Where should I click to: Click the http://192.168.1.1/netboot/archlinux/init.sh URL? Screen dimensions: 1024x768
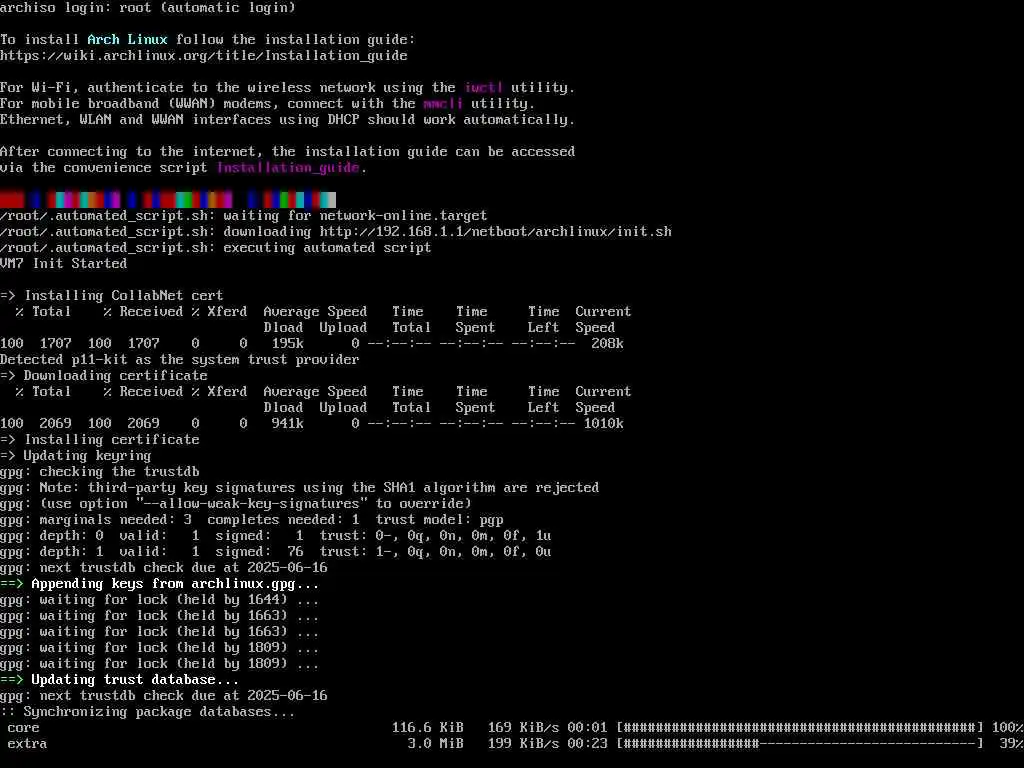495,232
